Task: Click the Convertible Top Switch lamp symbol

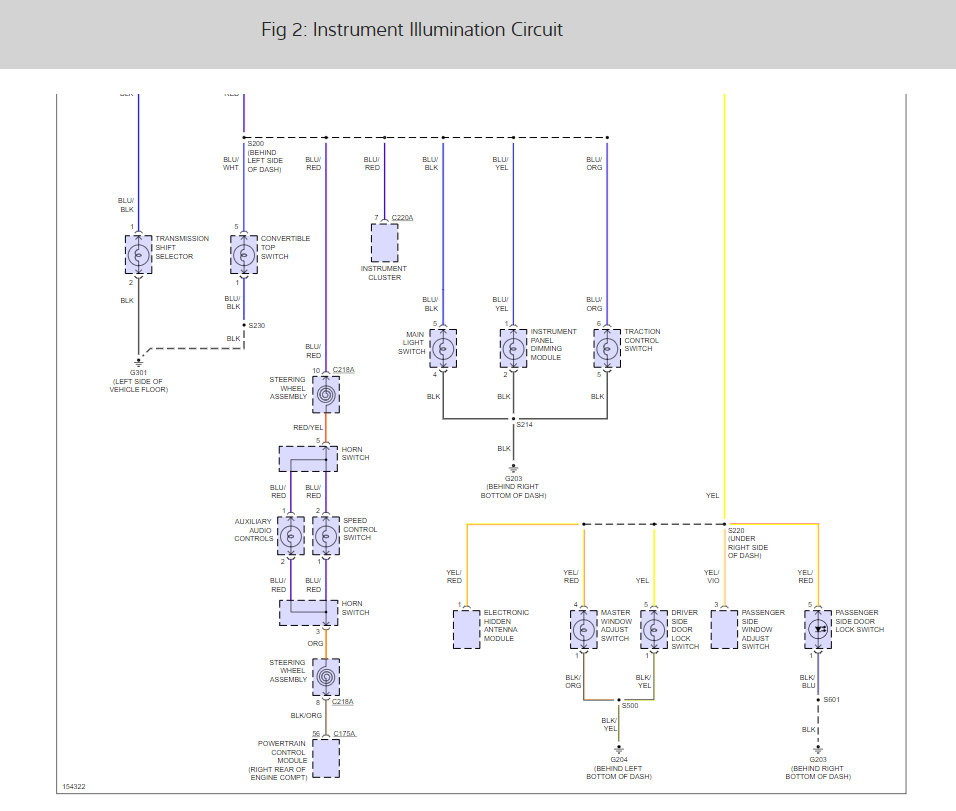Action: (x=244, y=254)
